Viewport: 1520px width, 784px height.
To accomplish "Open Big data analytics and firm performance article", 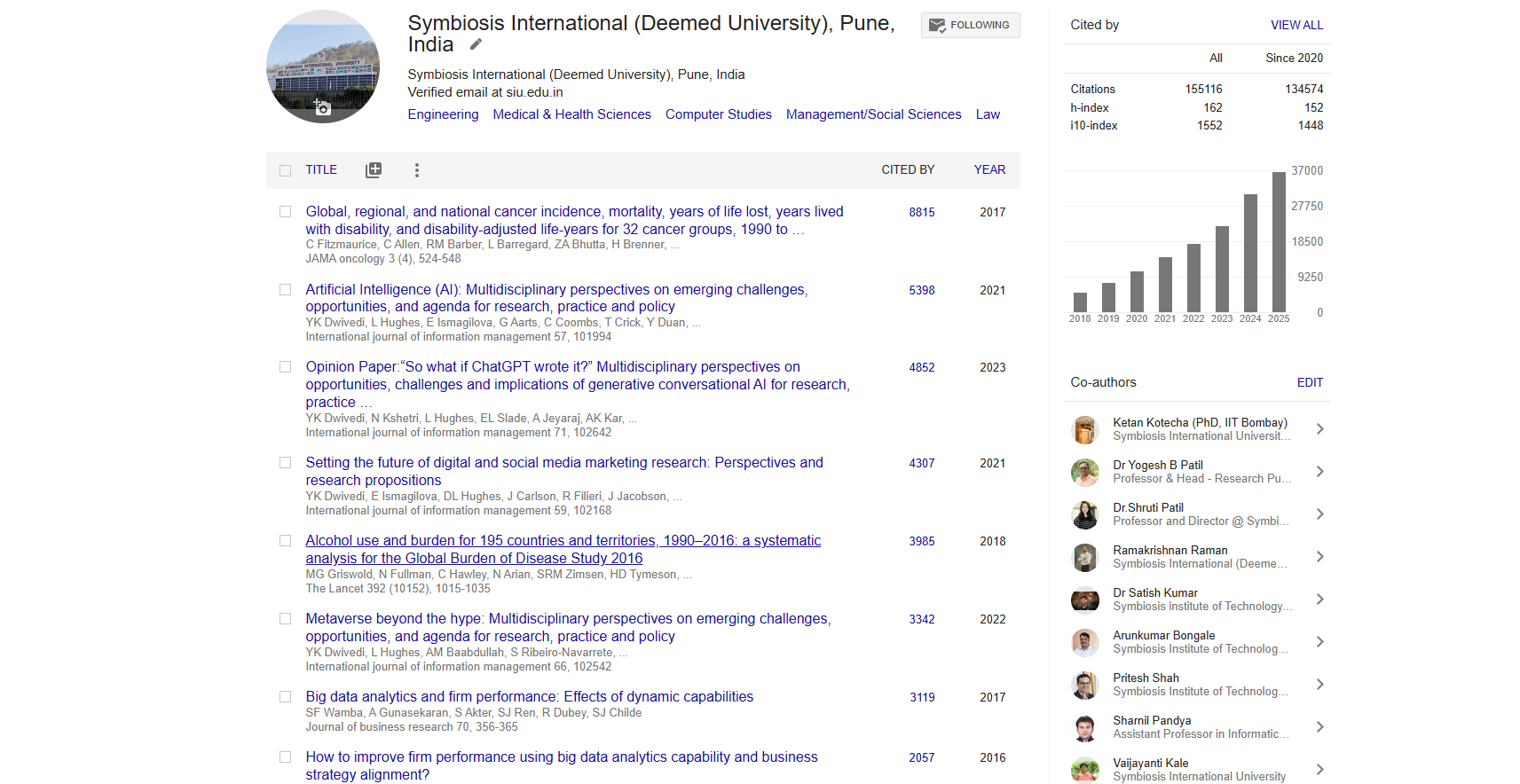I will pyautogui.click(x=529, y=697).
